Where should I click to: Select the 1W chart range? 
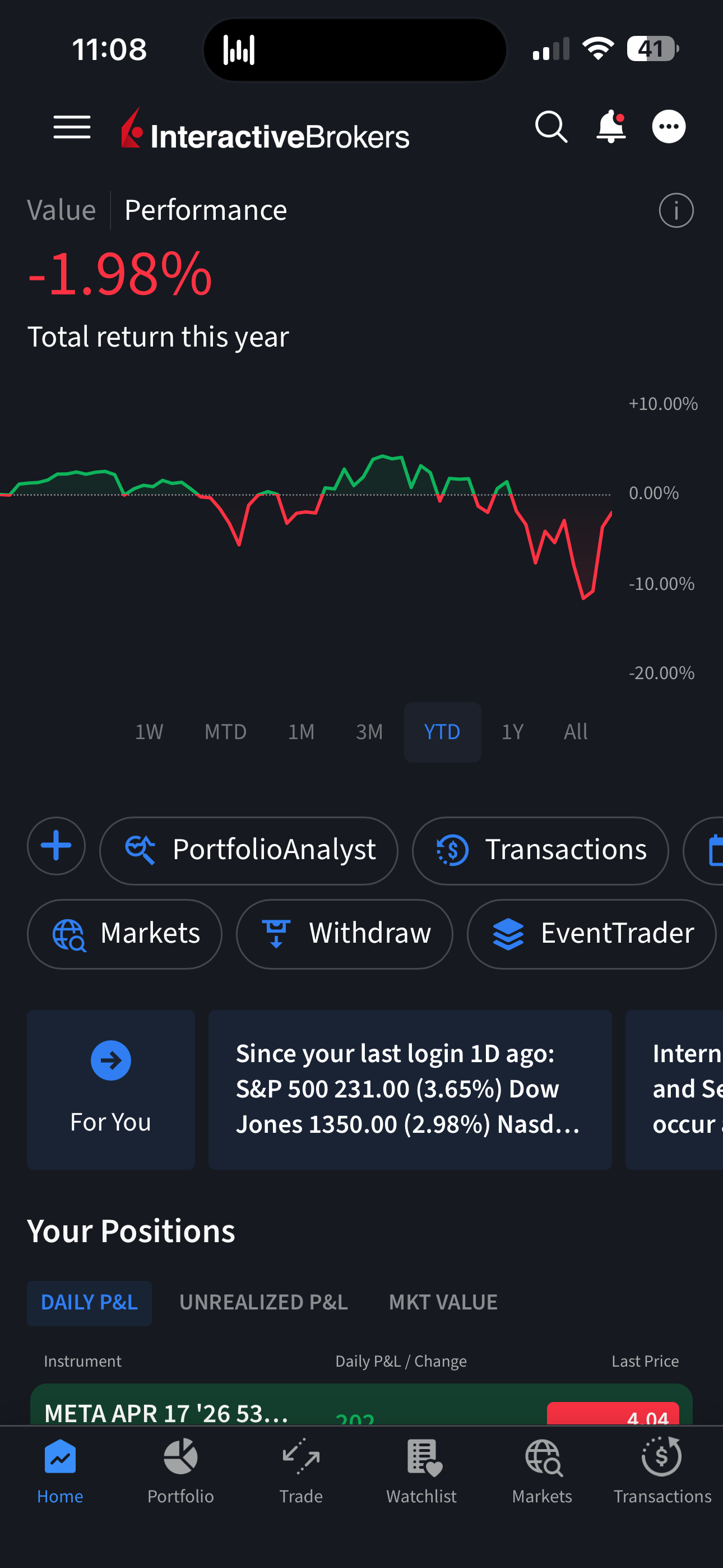[149, 732]
